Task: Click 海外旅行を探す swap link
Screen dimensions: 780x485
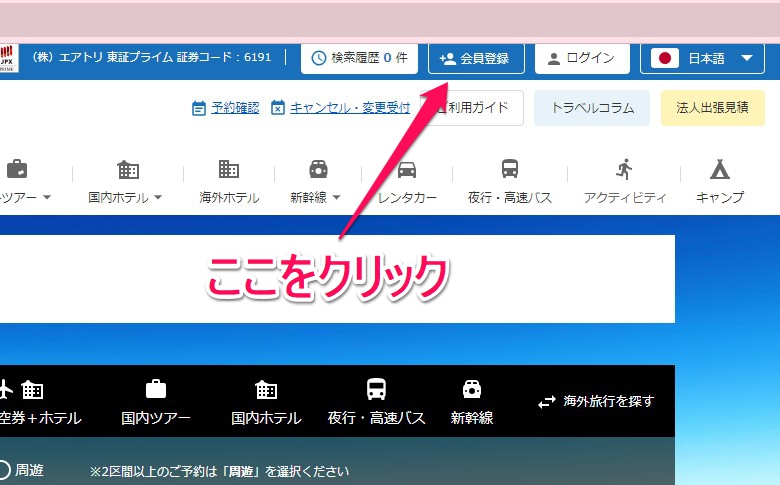Action: 596,401
